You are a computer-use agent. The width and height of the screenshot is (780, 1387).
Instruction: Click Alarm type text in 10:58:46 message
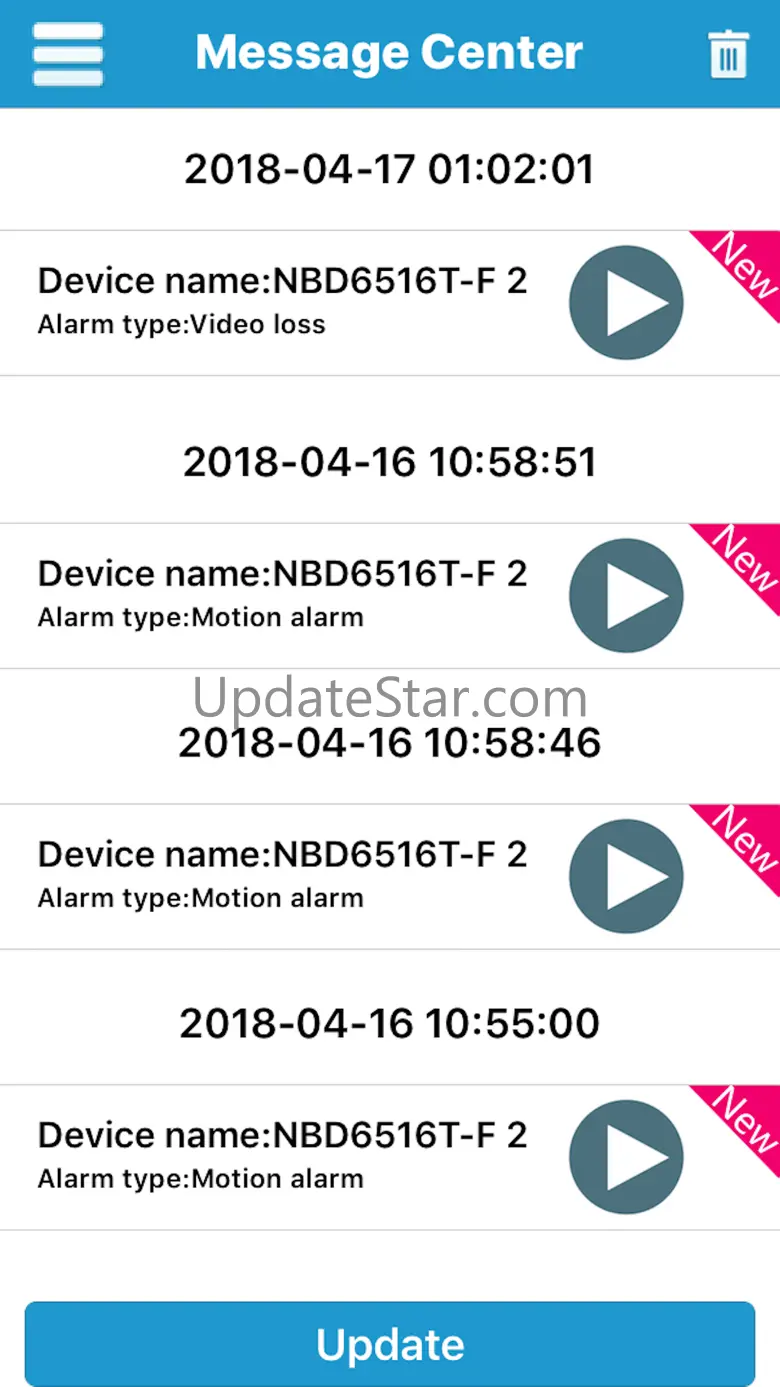[200, 898]
